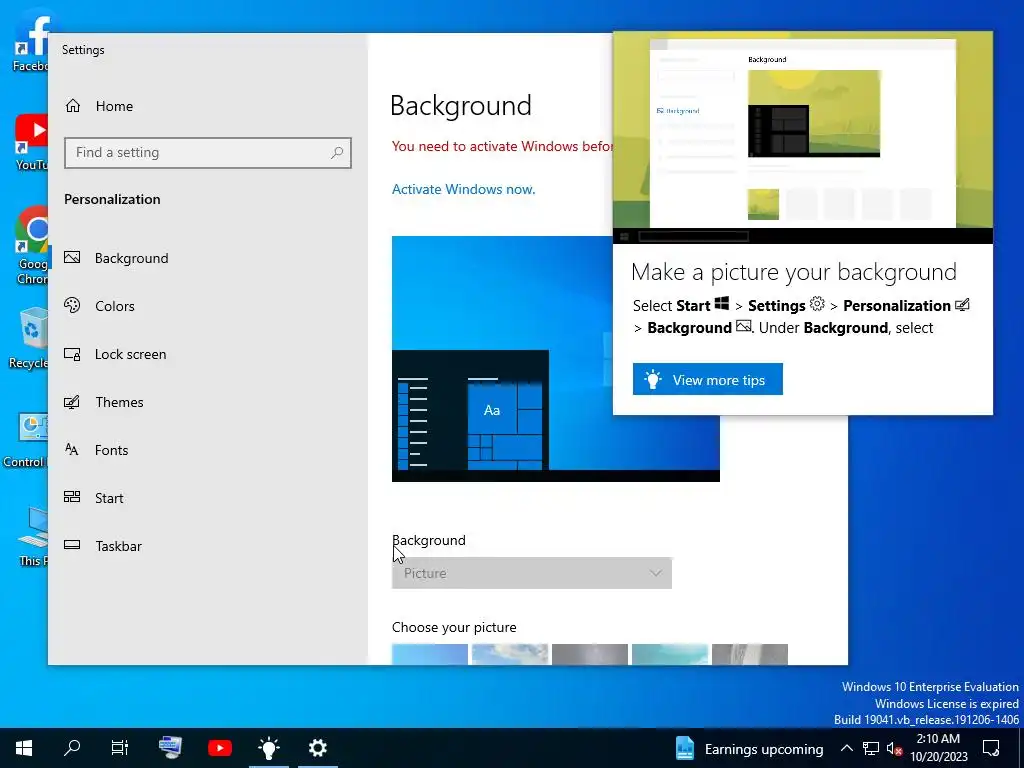Screen dimensions: 1024x768
Task: Click the desktop background preview image
Action: (556, 359)
